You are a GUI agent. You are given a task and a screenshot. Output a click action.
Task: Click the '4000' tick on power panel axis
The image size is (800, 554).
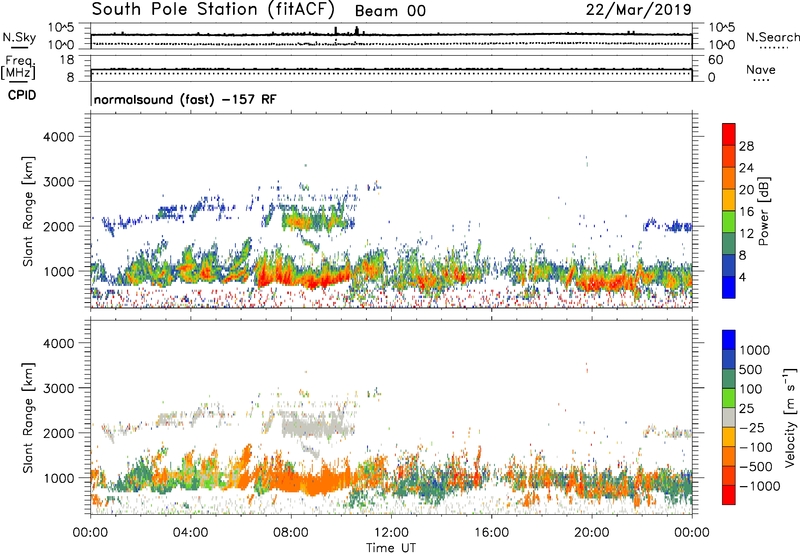tap(59, 137)
